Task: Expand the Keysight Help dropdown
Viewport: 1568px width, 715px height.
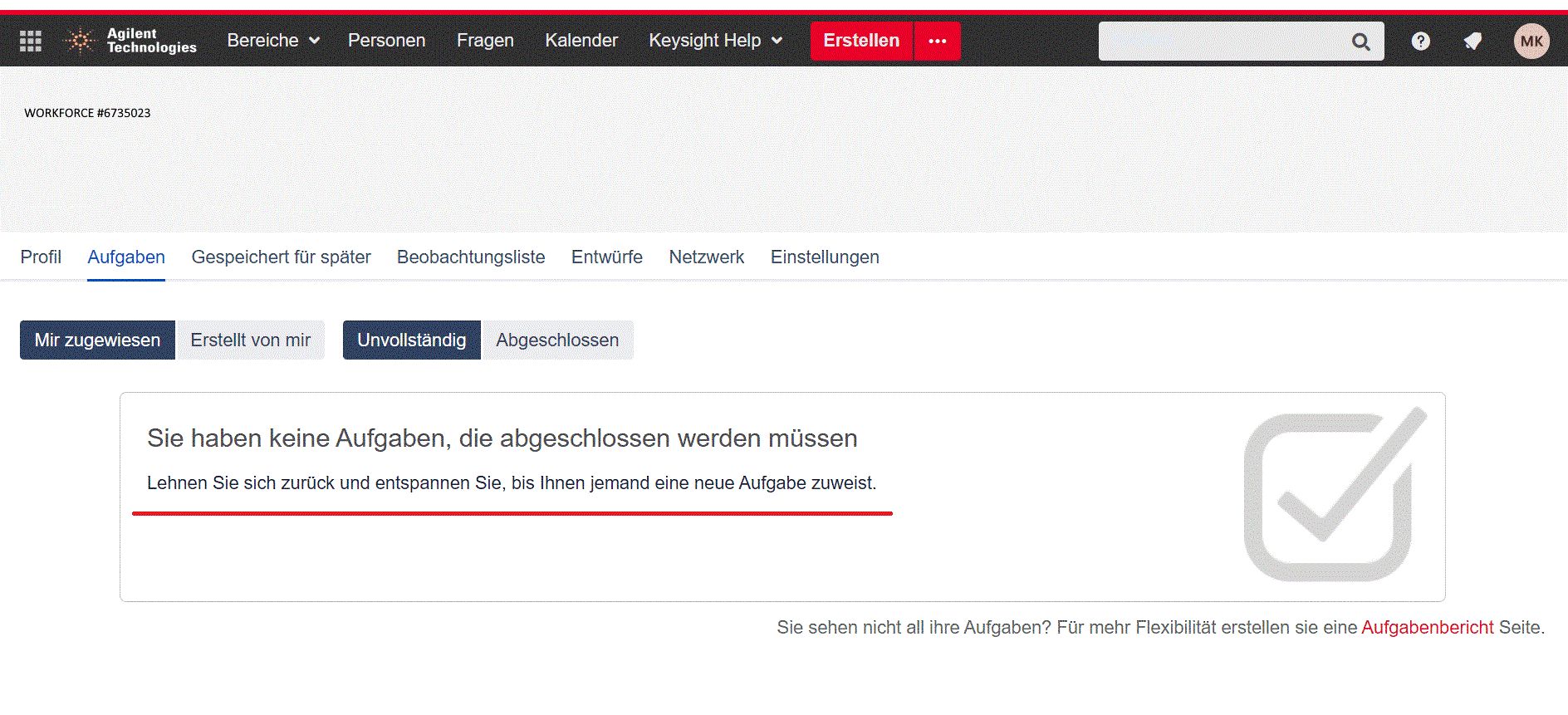Action: [715, 41]
